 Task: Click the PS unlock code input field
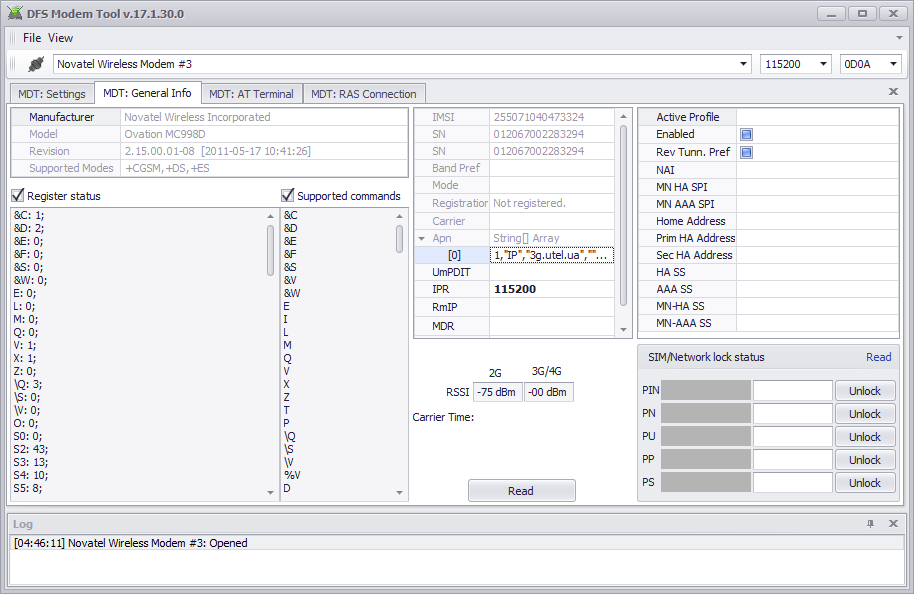pos(793,483)
